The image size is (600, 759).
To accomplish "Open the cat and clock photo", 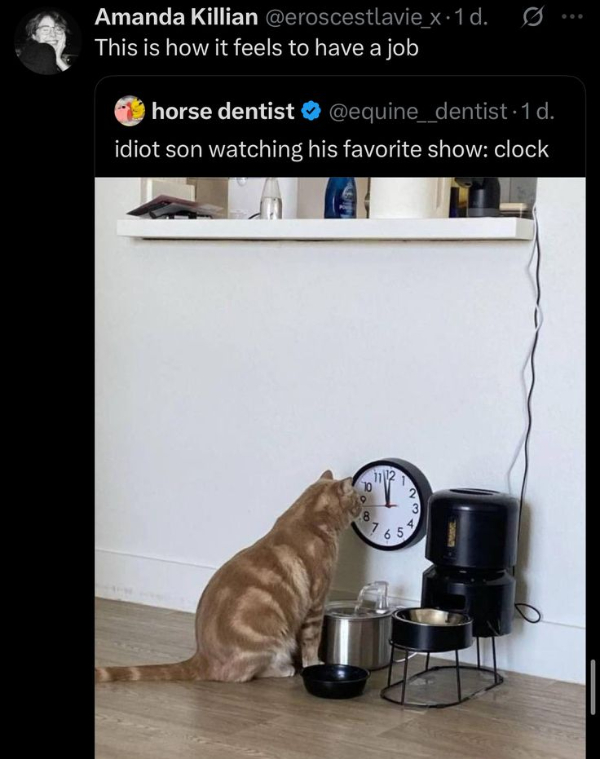I will [340, 468].
